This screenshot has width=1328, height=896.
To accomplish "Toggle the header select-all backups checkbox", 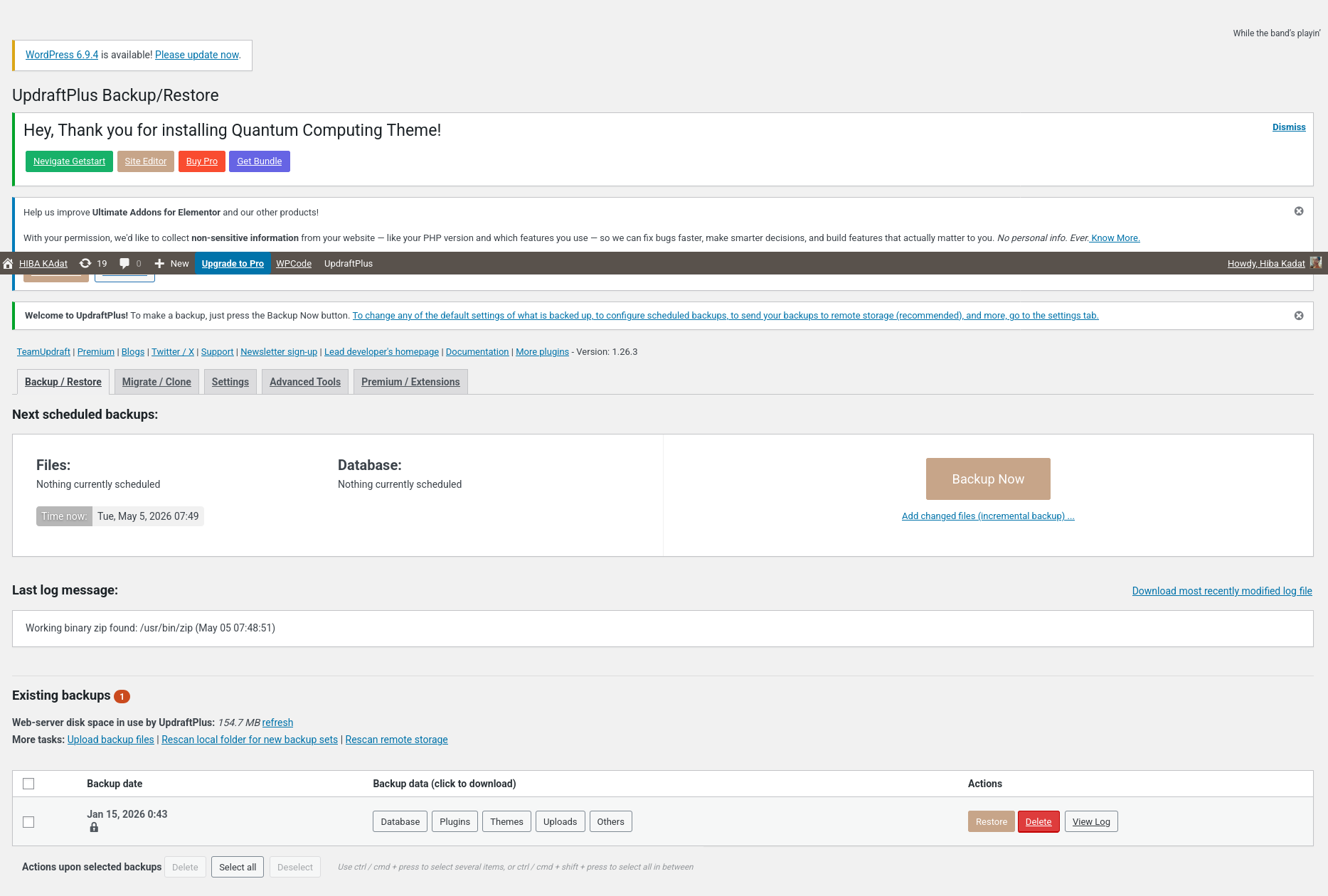I will [28, 784].
